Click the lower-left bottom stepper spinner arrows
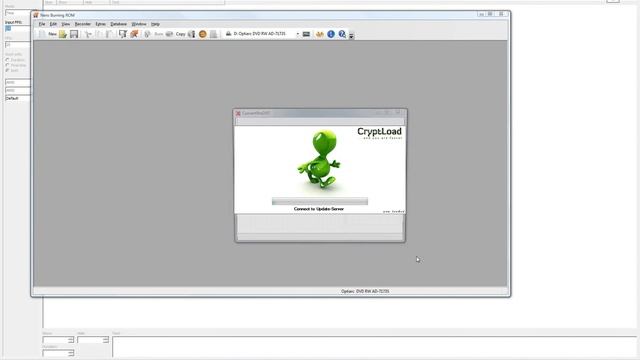Image resolution: width=640 pixels, height=360 pixels. pyautogui.click(x=71, y=353)
